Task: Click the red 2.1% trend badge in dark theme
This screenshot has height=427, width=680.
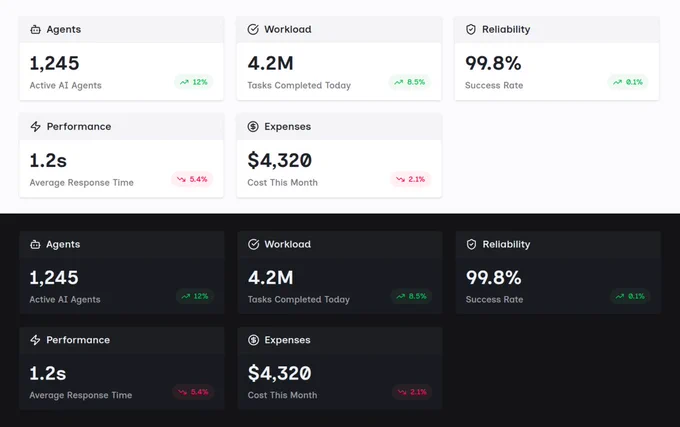Action: coord(412,392)
